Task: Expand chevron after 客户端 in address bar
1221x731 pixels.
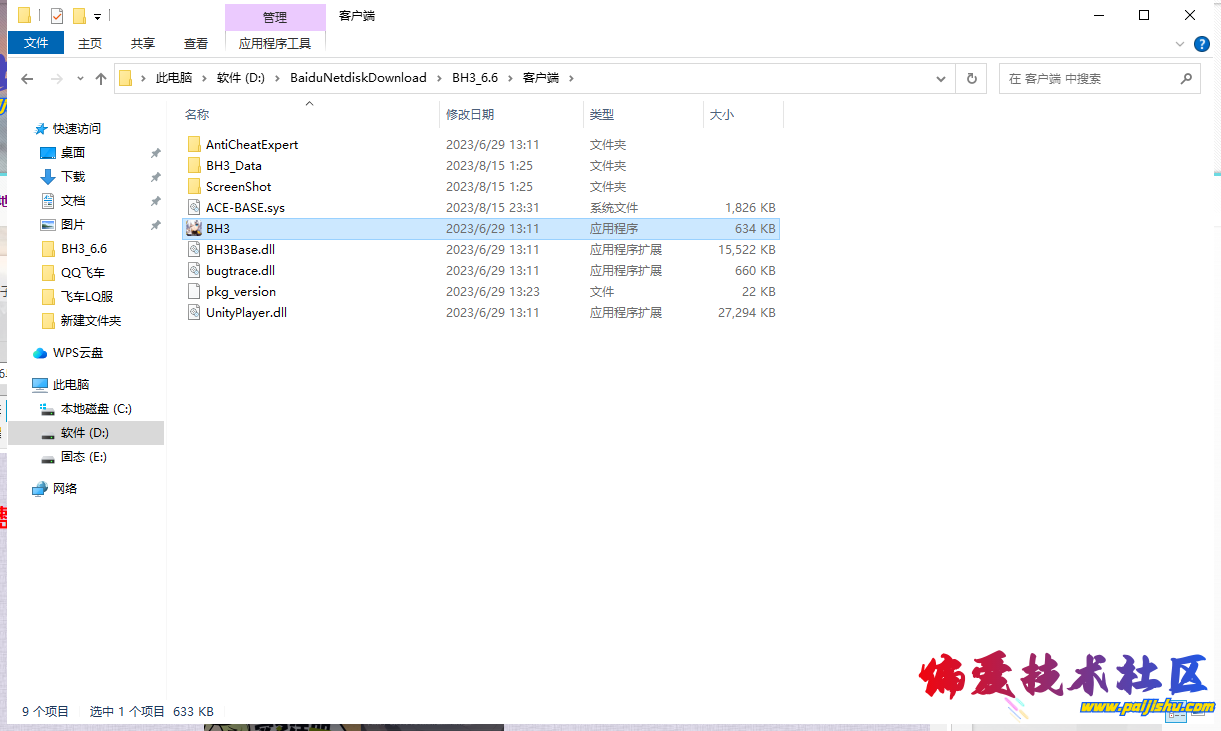Action: click(x=571, y=78)
